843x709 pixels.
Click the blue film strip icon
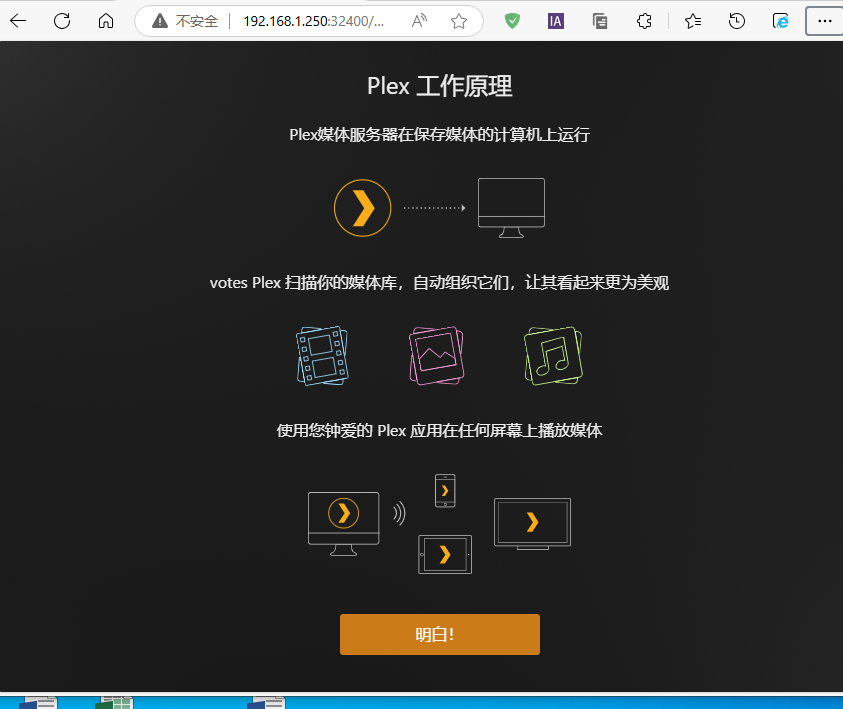tap(322, 355)
